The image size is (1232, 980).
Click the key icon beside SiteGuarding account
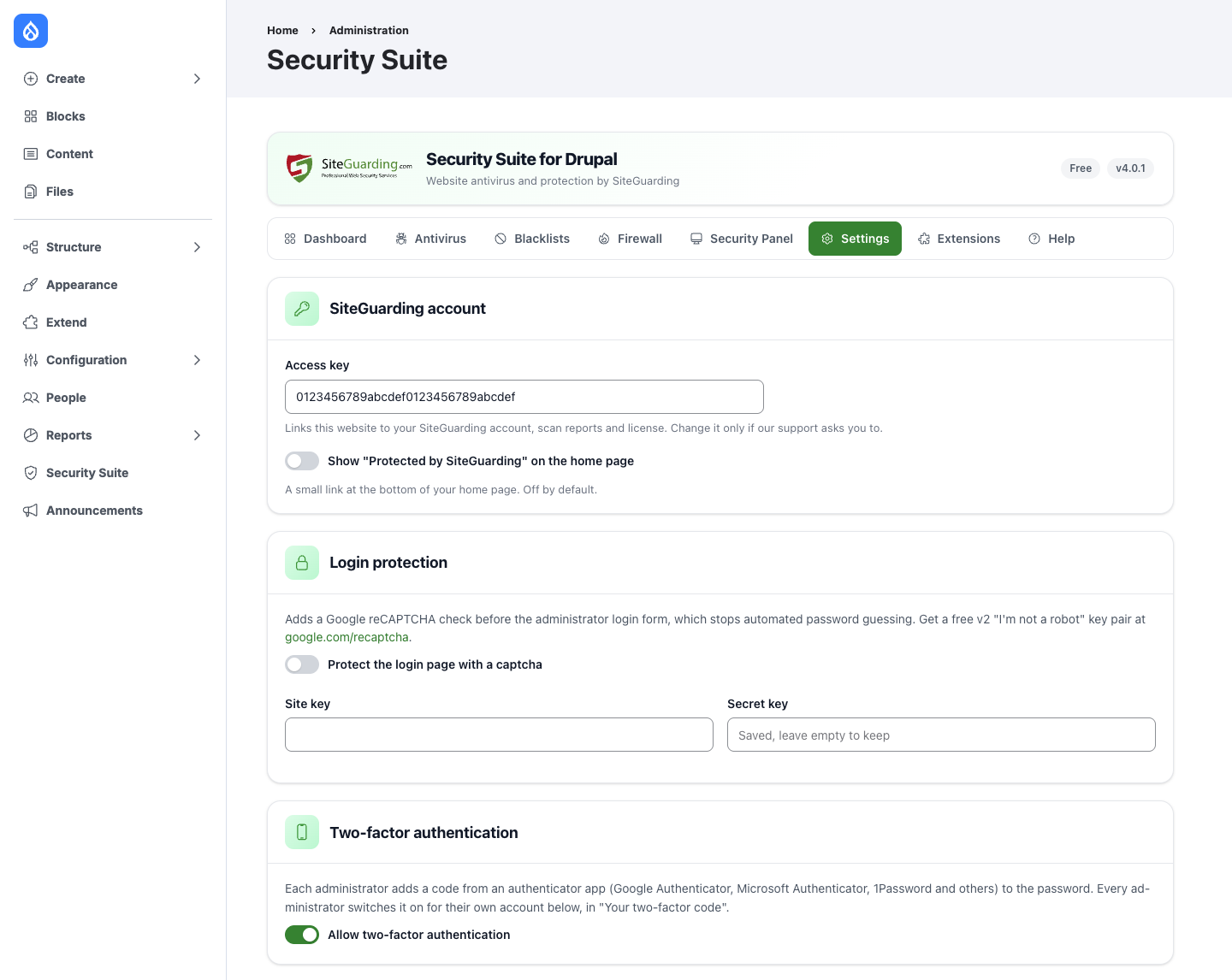tap(302, 309)
